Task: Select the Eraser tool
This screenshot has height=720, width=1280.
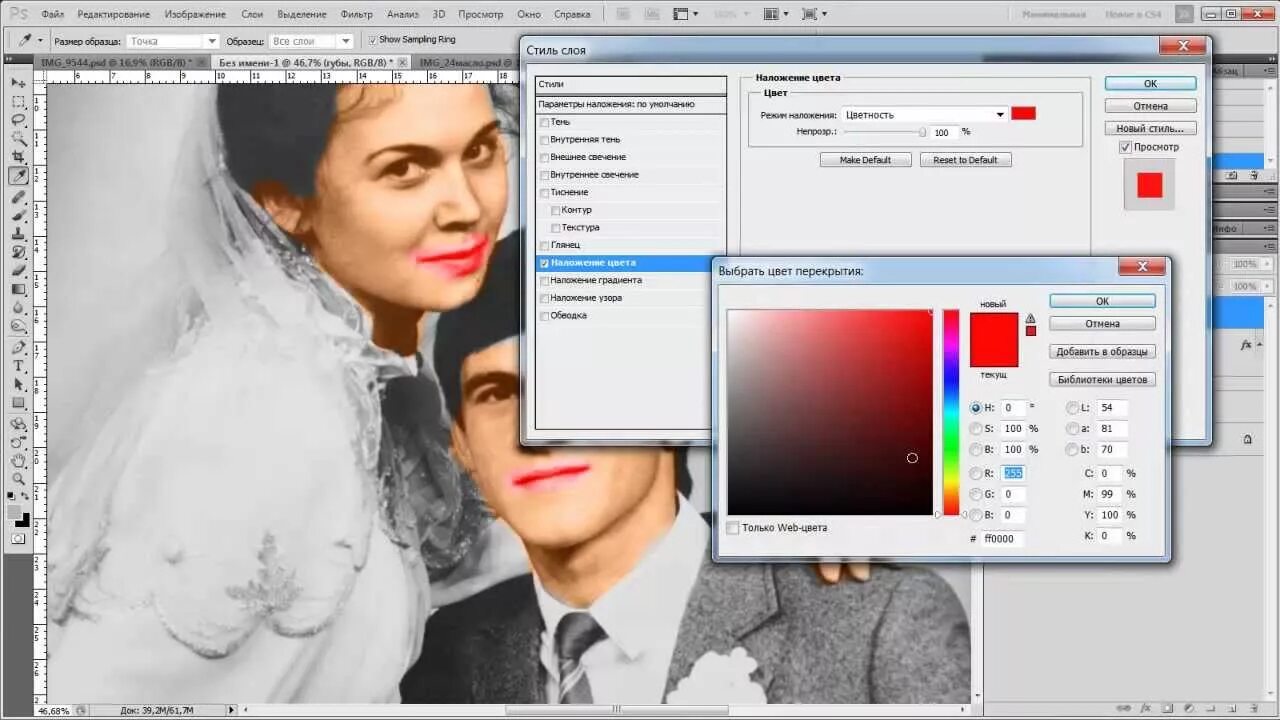Action: point(18,270)
